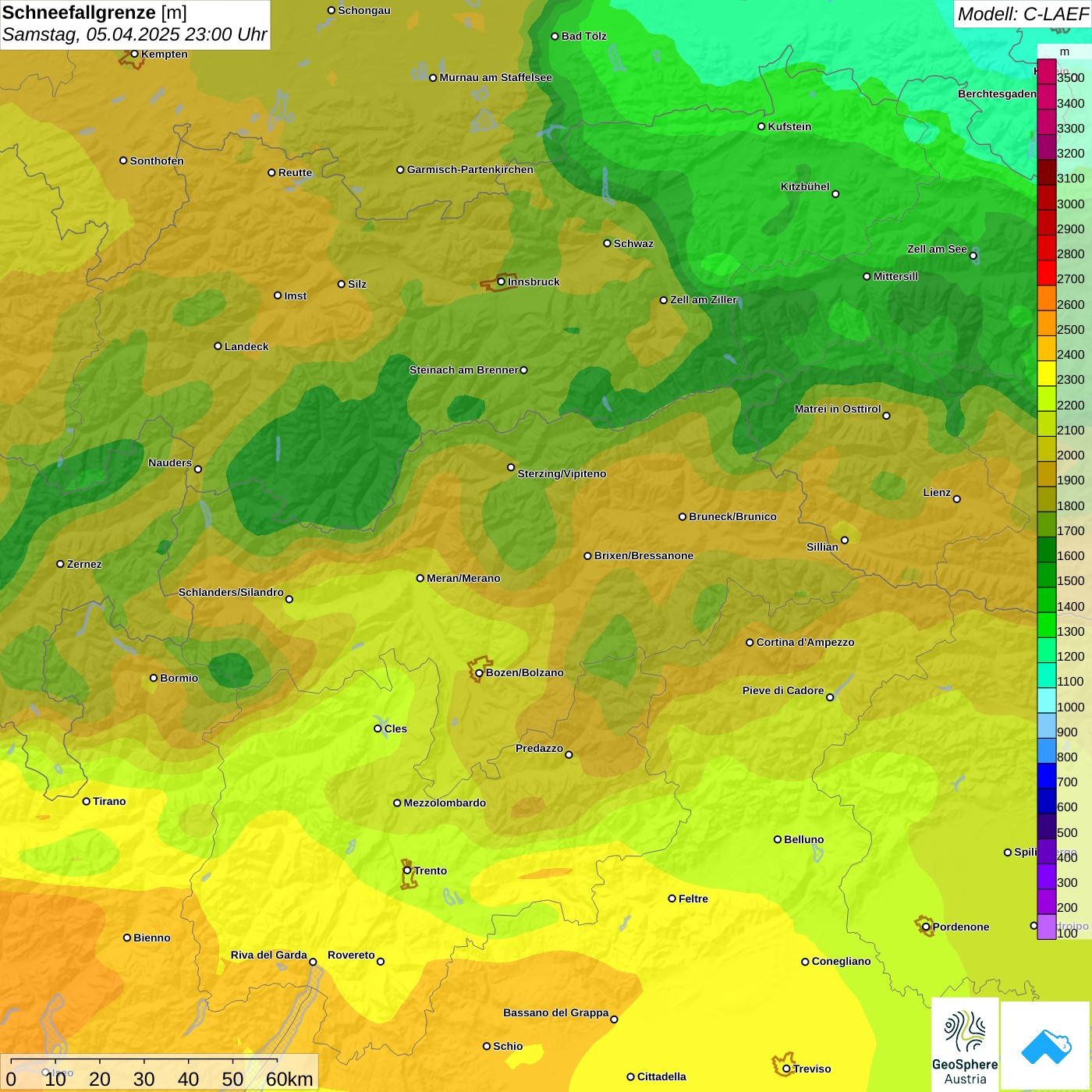Select the Zell am See marker
The image size is (1092, 1092).
(973, 255)
